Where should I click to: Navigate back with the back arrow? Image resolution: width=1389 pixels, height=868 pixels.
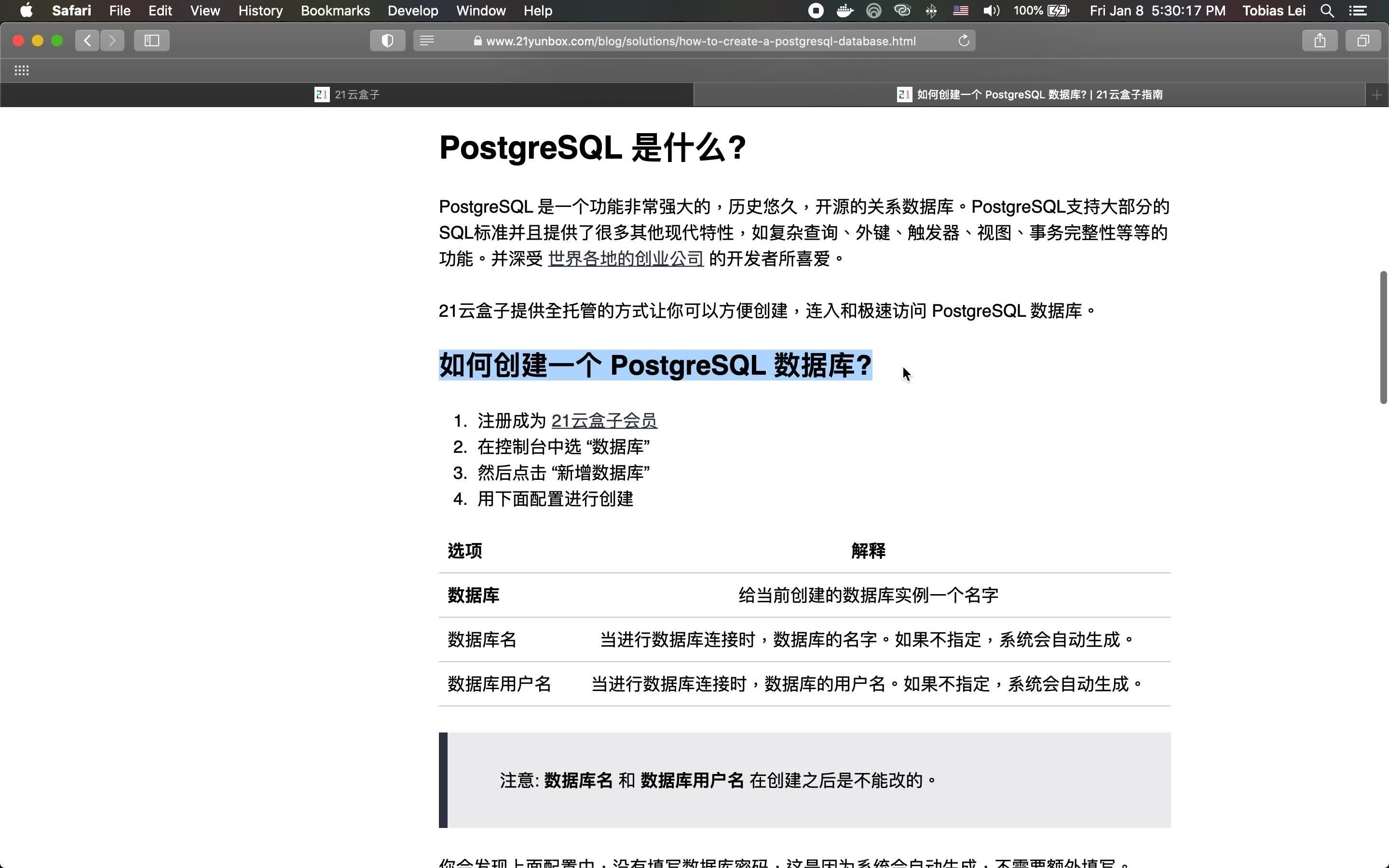pyautogui.click(x=87, y=40)
